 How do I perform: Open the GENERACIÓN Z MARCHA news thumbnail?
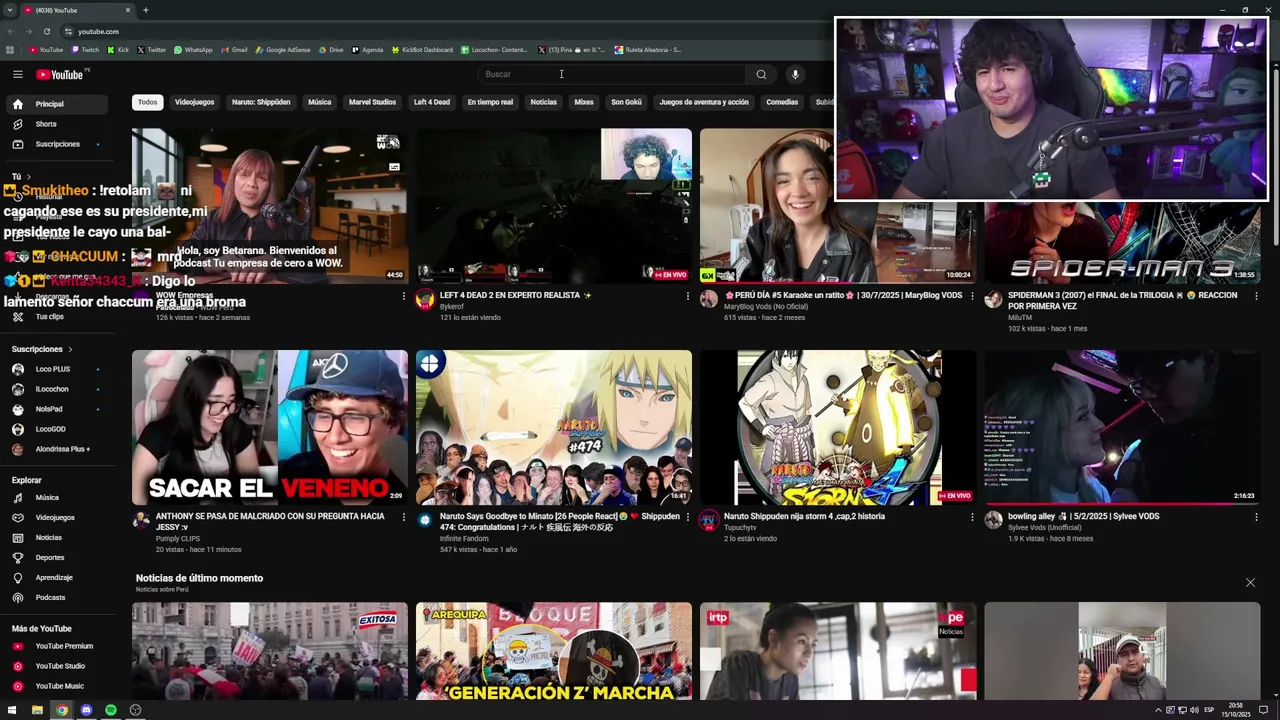click(554, 651)
